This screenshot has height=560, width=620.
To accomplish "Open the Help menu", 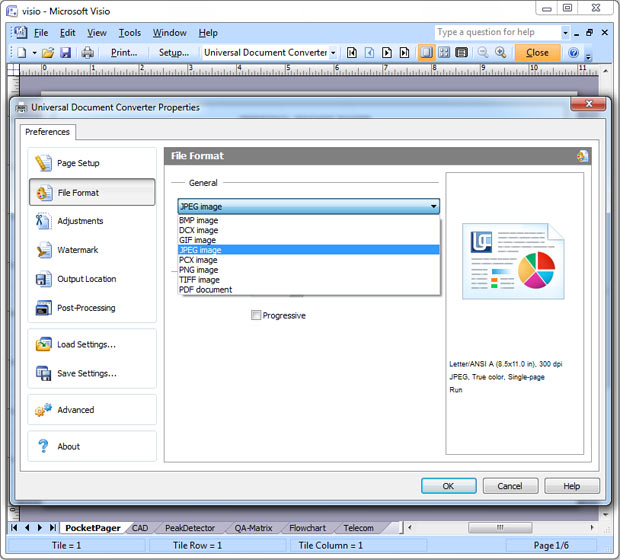I will point(208,33).
